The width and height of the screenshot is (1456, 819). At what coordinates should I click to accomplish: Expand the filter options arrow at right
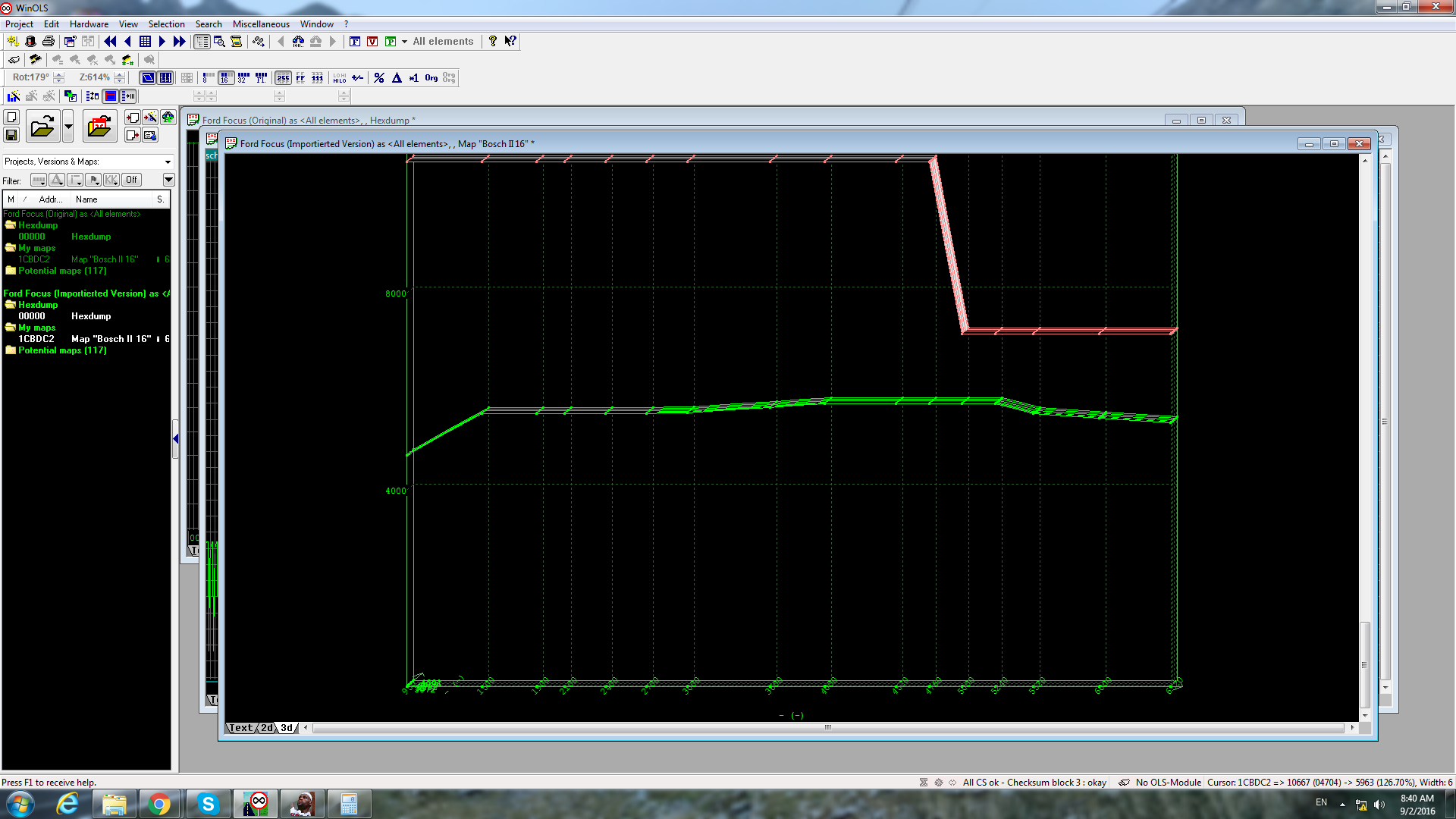(168, 180)
